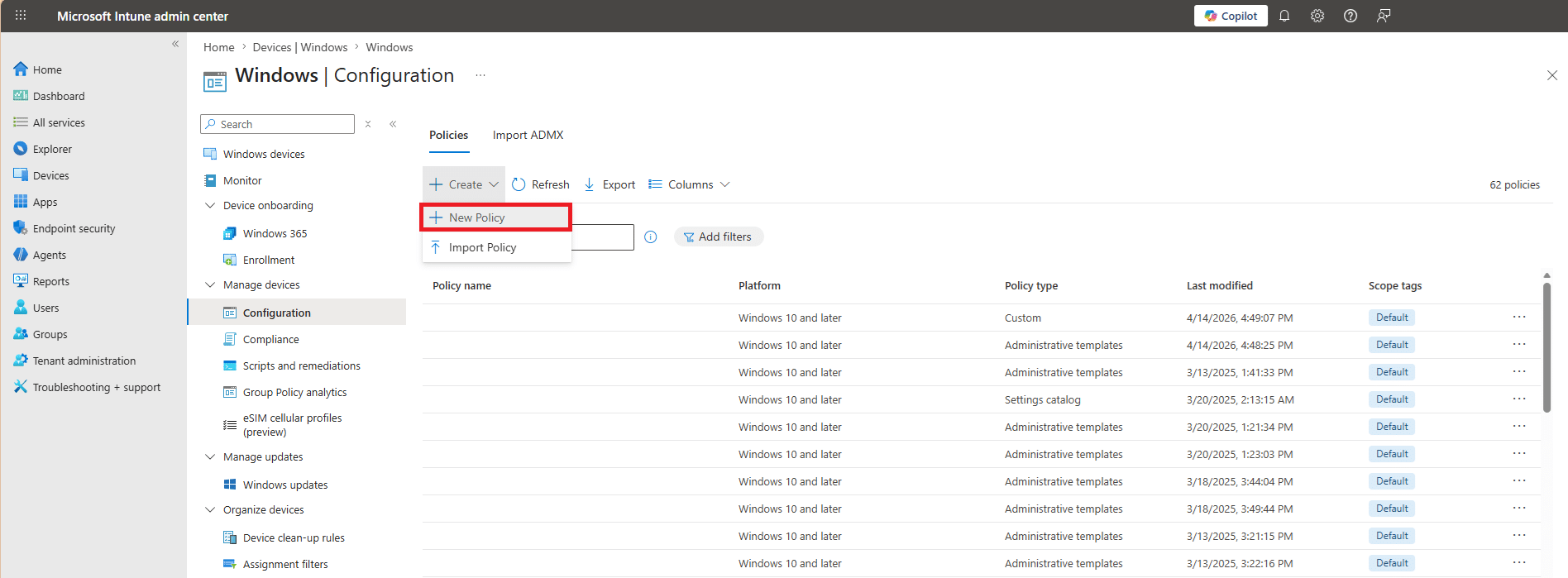The width and height of the screenshot is (1568, 578).
Task: Choose Import Policy menu item
Action: coord(482,247)
